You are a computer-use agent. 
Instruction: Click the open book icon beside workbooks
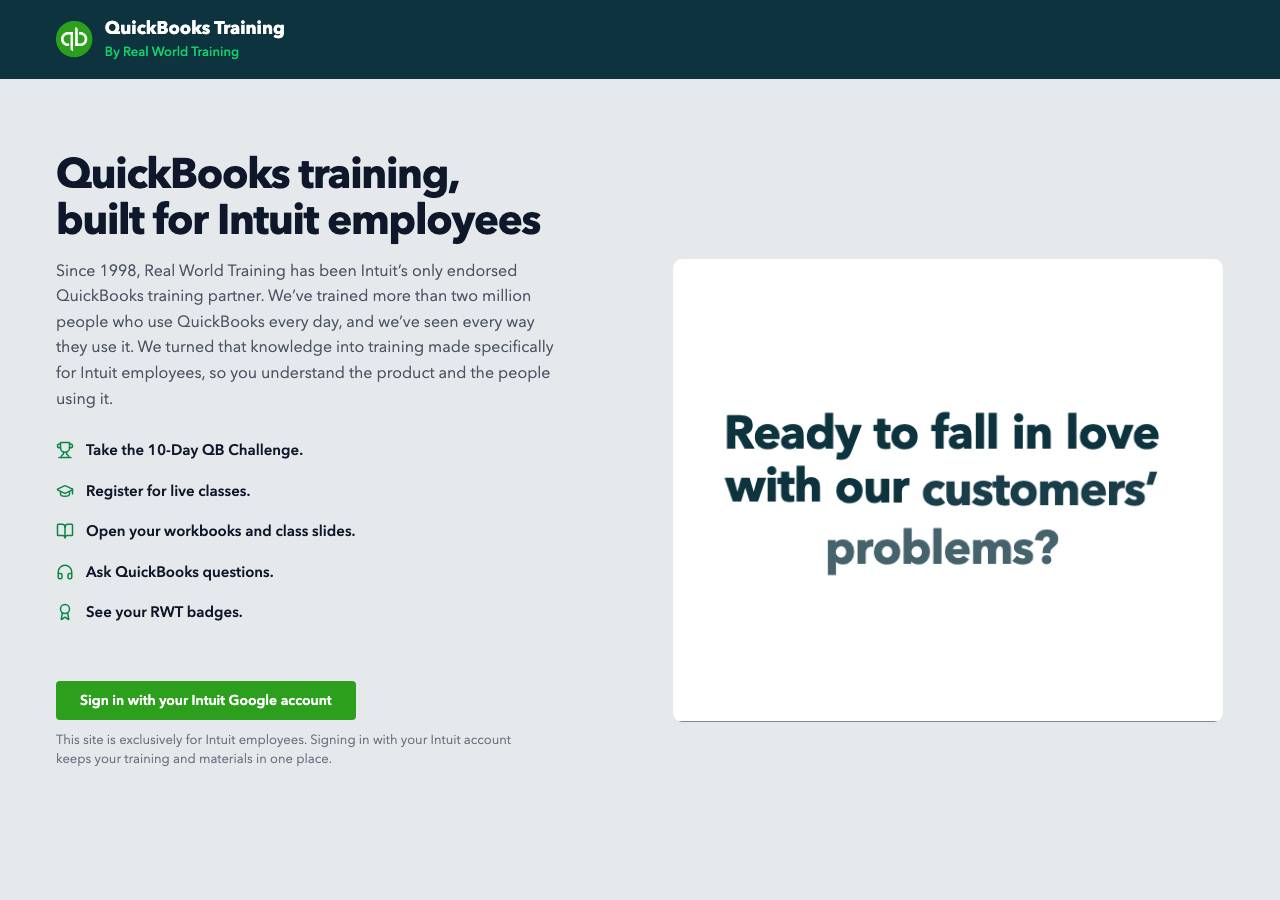[65, 531]
